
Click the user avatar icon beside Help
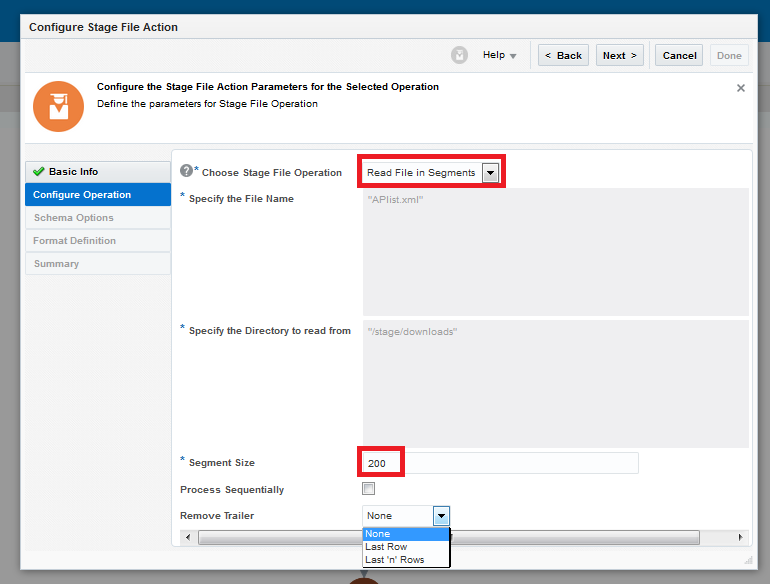click(x=459, y=55)
